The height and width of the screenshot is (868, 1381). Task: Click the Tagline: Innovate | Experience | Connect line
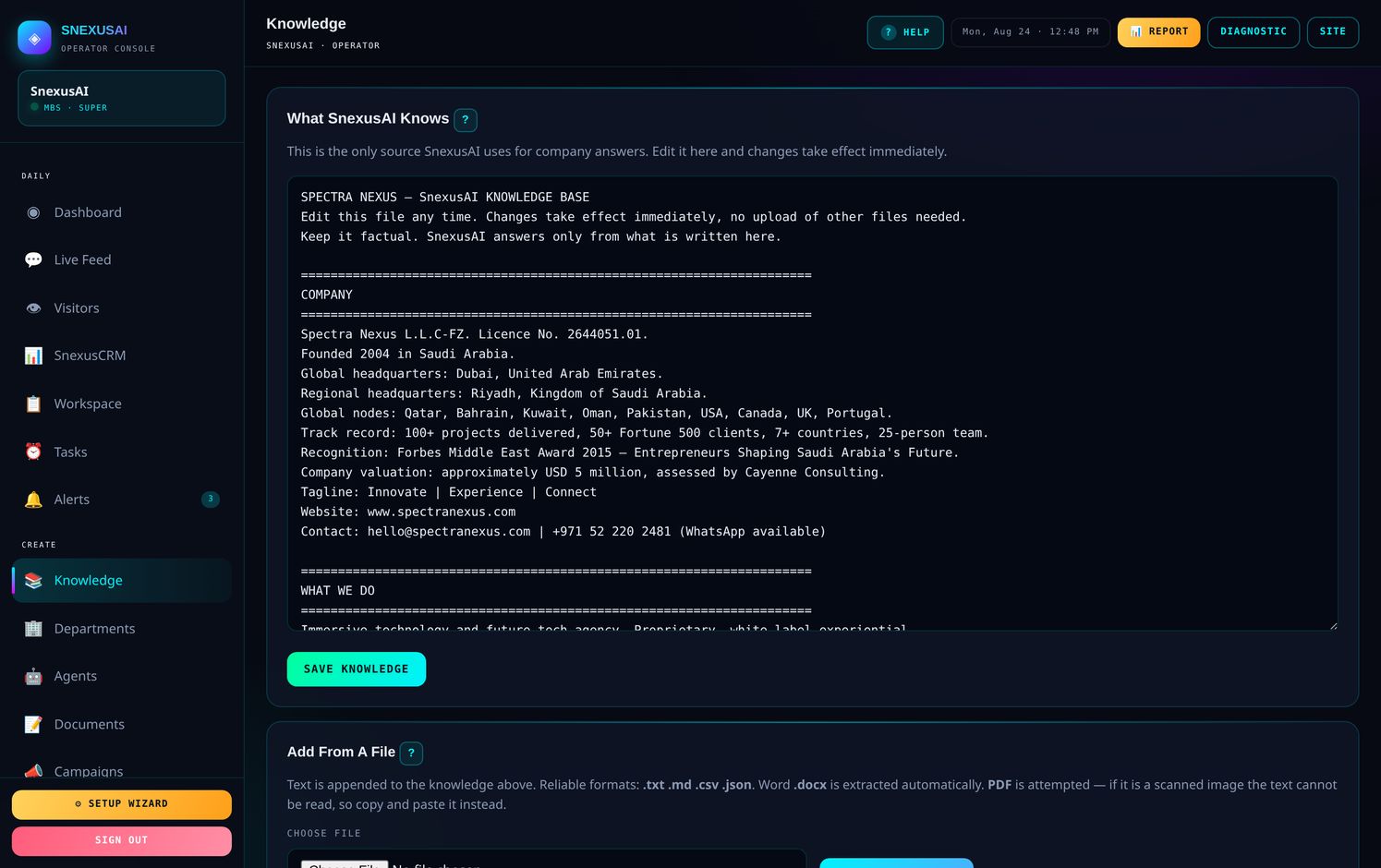point(449,492)
